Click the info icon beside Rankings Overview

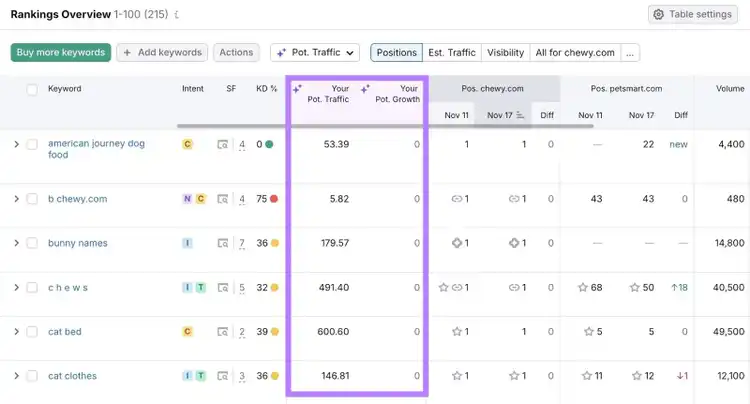(x=176, y=15)
